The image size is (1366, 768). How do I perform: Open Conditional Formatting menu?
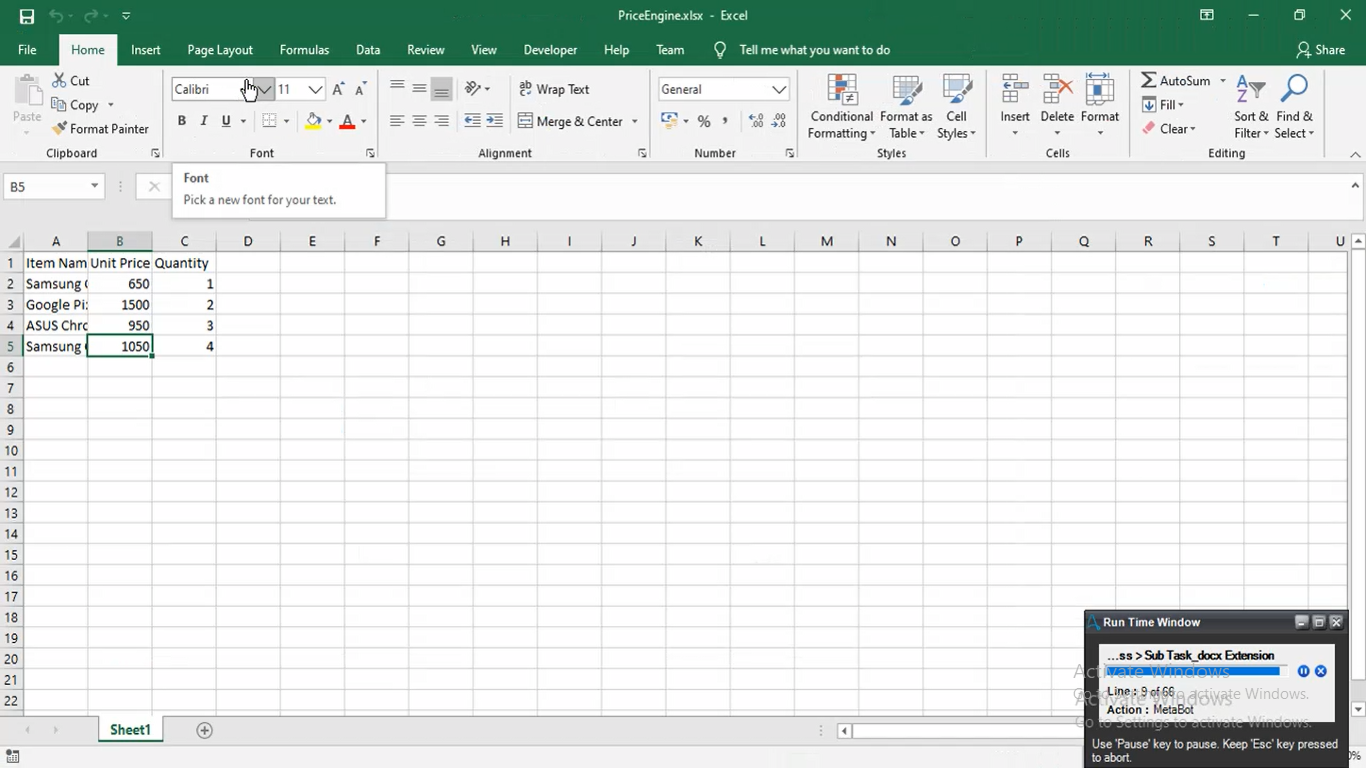coord(841,107)
